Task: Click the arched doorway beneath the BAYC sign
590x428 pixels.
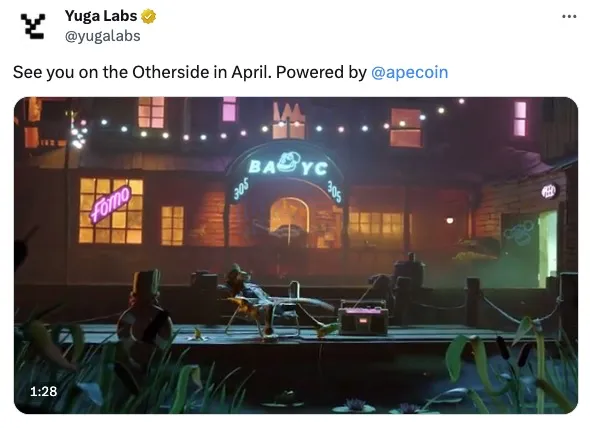Action: [289, 220]
